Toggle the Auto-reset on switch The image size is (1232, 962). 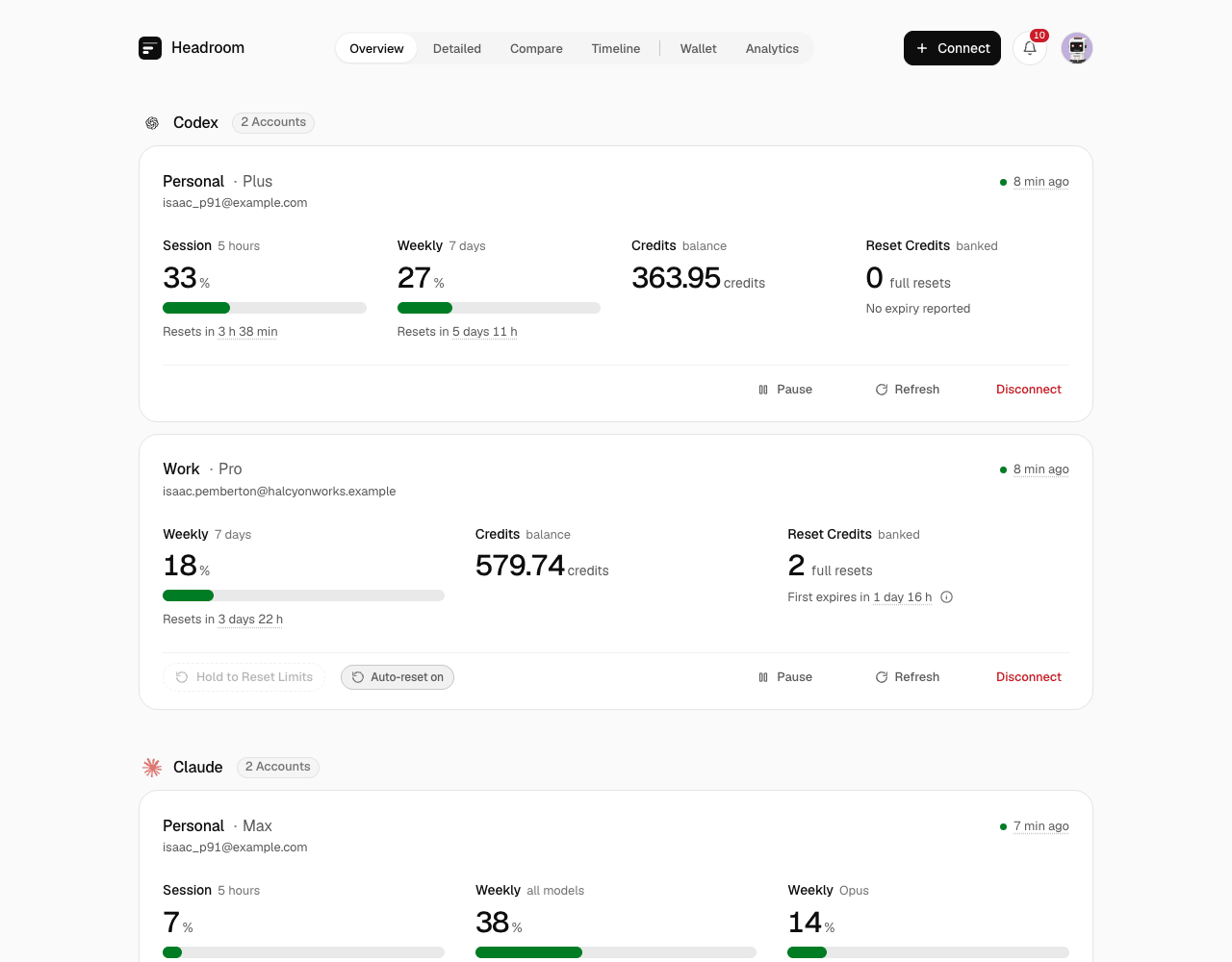coord(398,677)
